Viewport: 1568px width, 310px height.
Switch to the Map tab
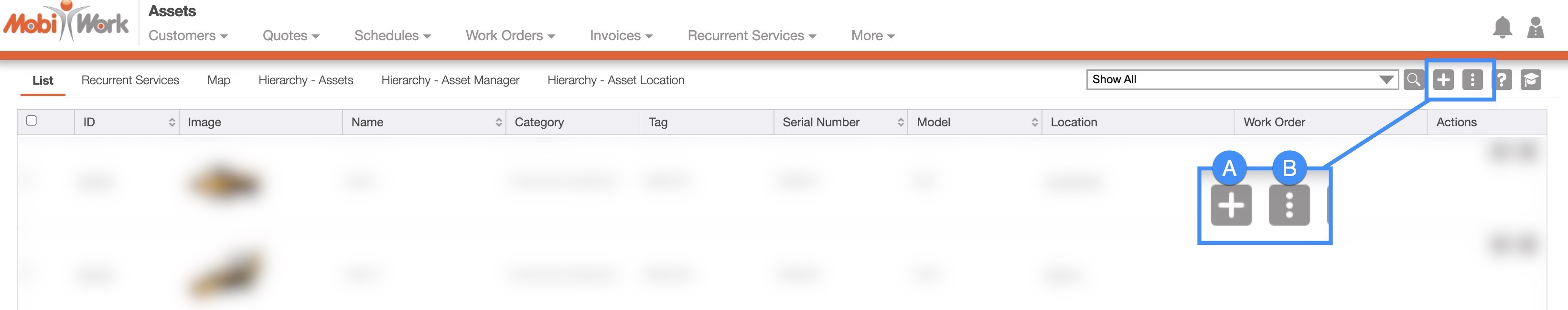click(x=218, y=80)
